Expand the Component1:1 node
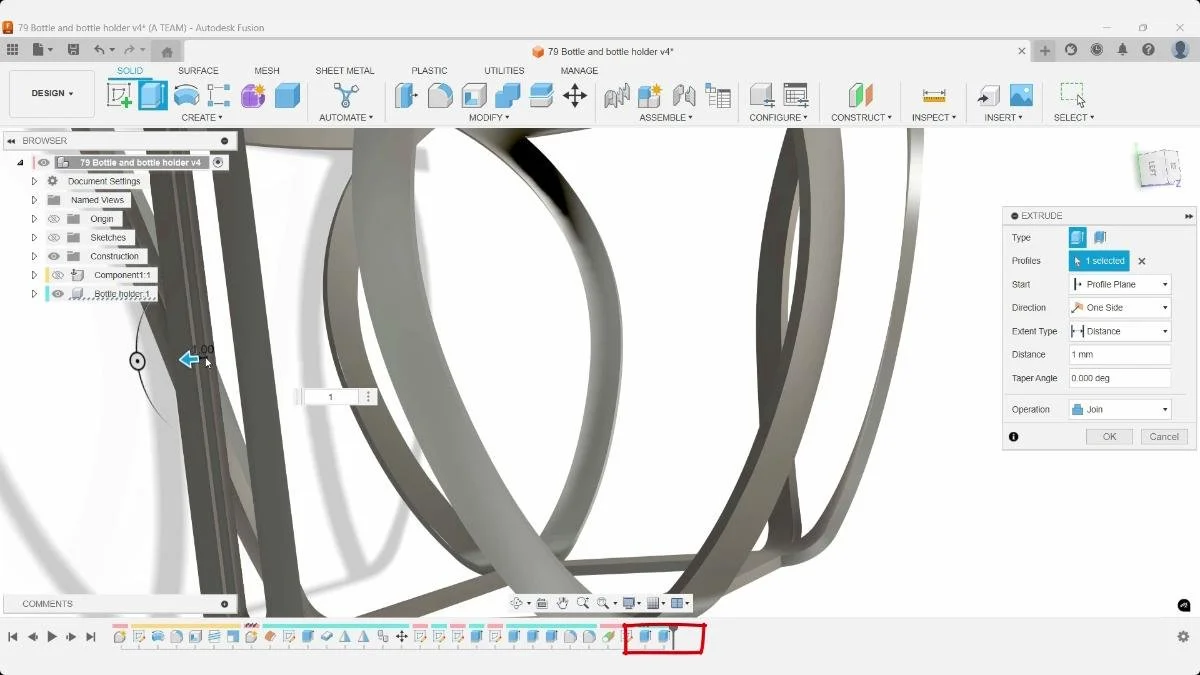Viewport: 1200px width, 675px height. [34, 275]
